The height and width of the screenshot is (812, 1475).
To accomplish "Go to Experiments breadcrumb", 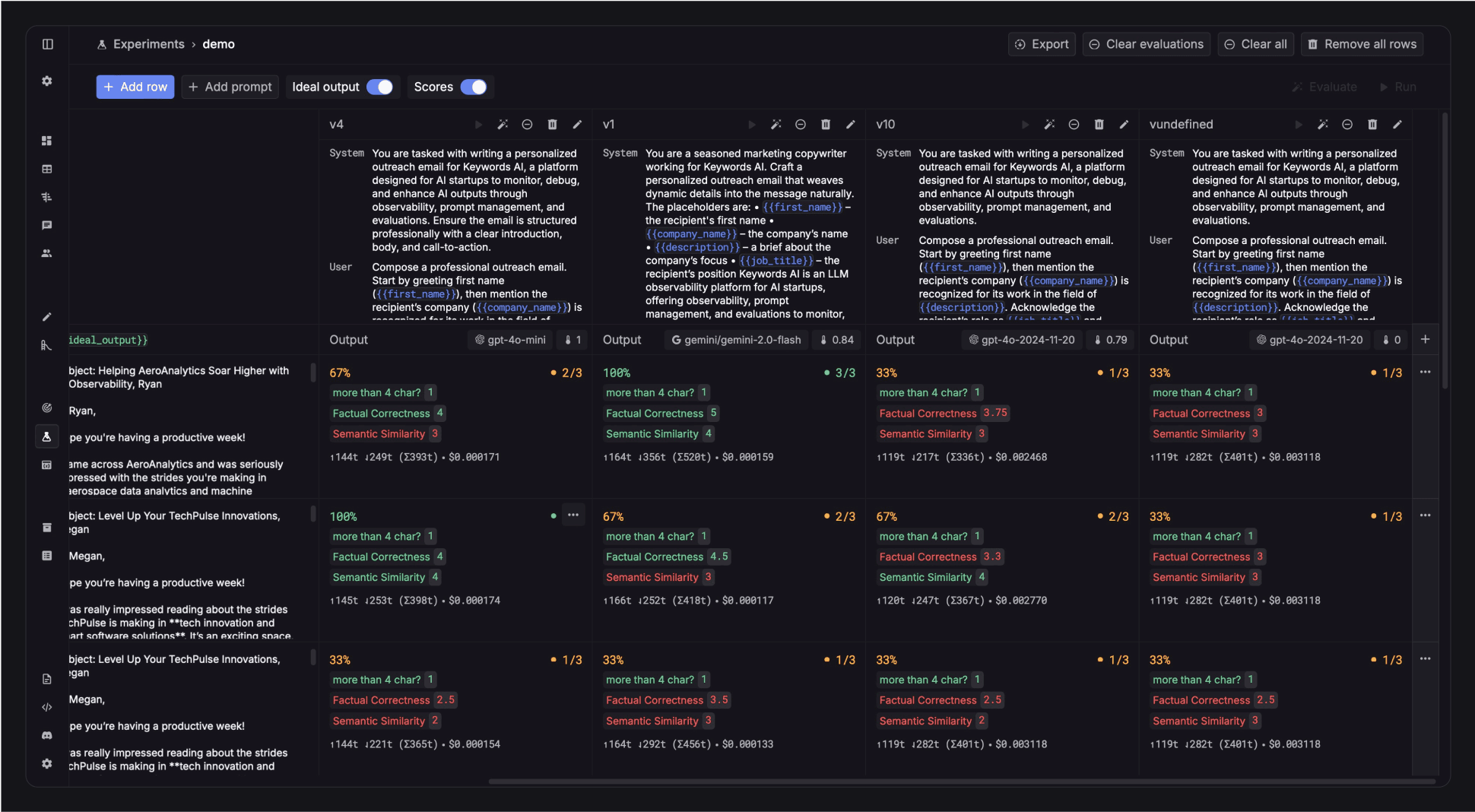I will point(148,44).
